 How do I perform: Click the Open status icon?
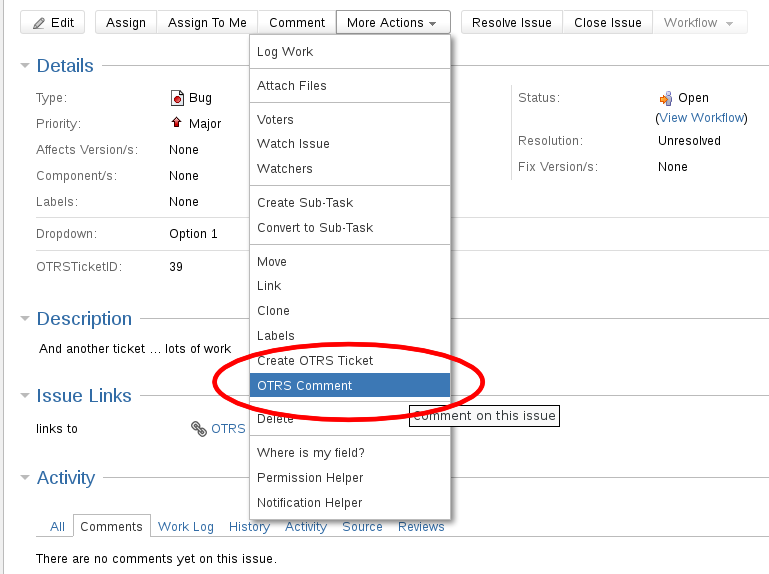pyautogui.click(x=666, y=98)
